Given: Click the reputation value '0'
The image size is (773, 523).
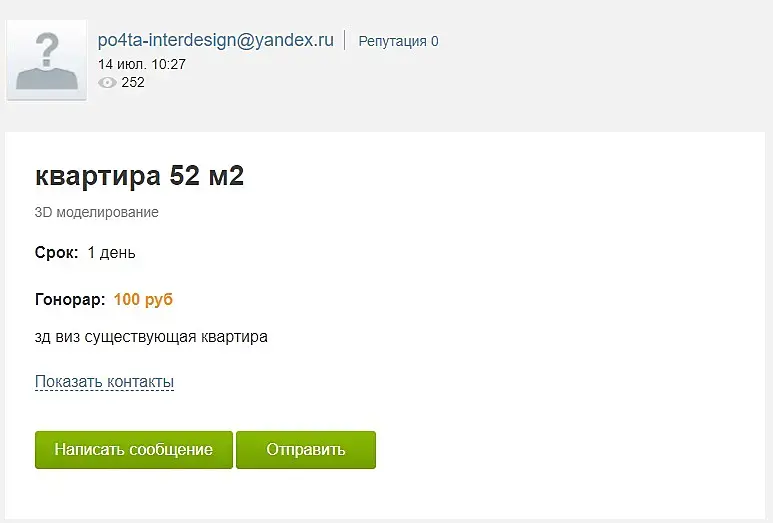Looking at the screenshot, I should 434,42.
